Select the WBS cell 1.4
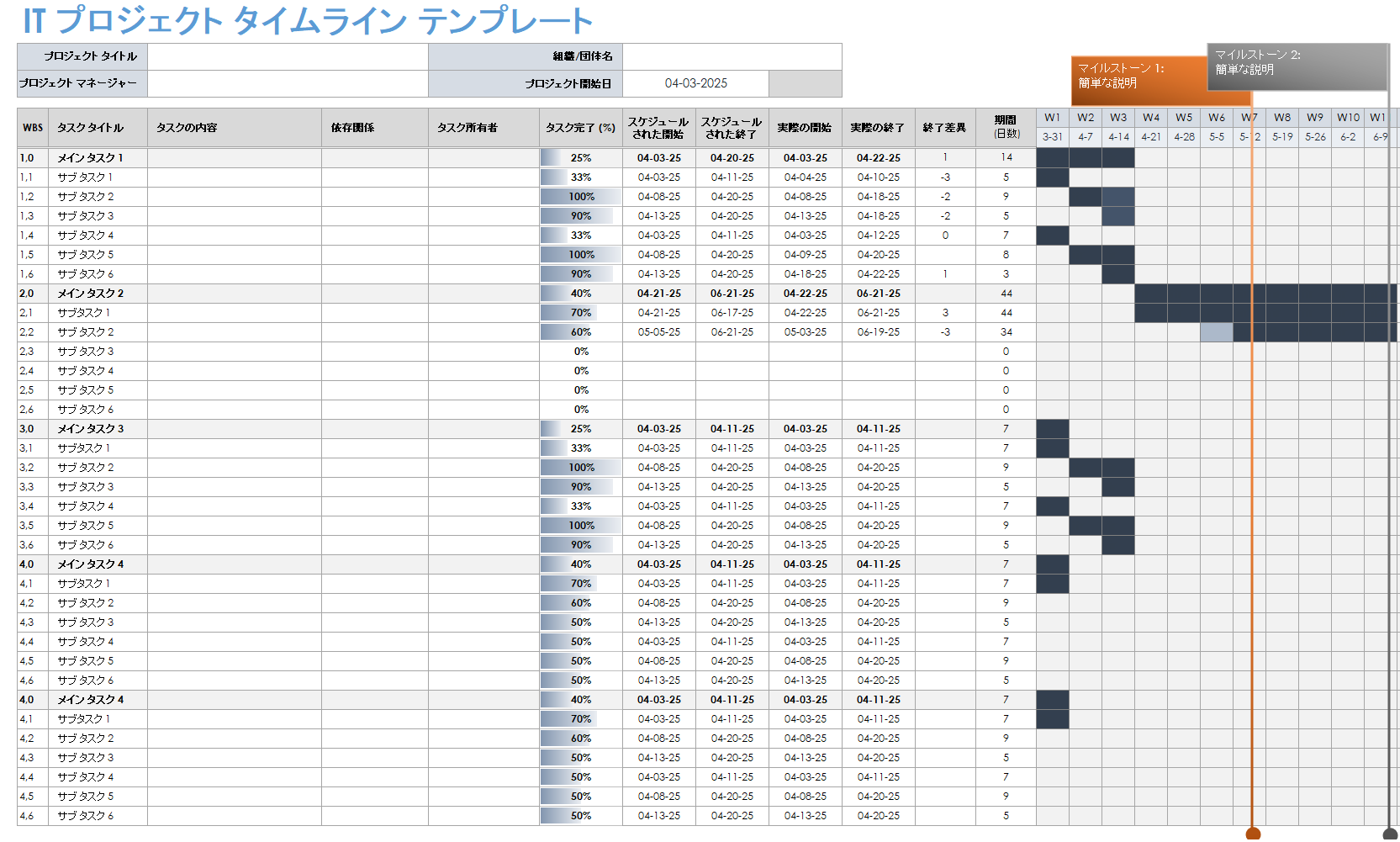This screenshot has height=842, width=1400. (x=33, y=235)
